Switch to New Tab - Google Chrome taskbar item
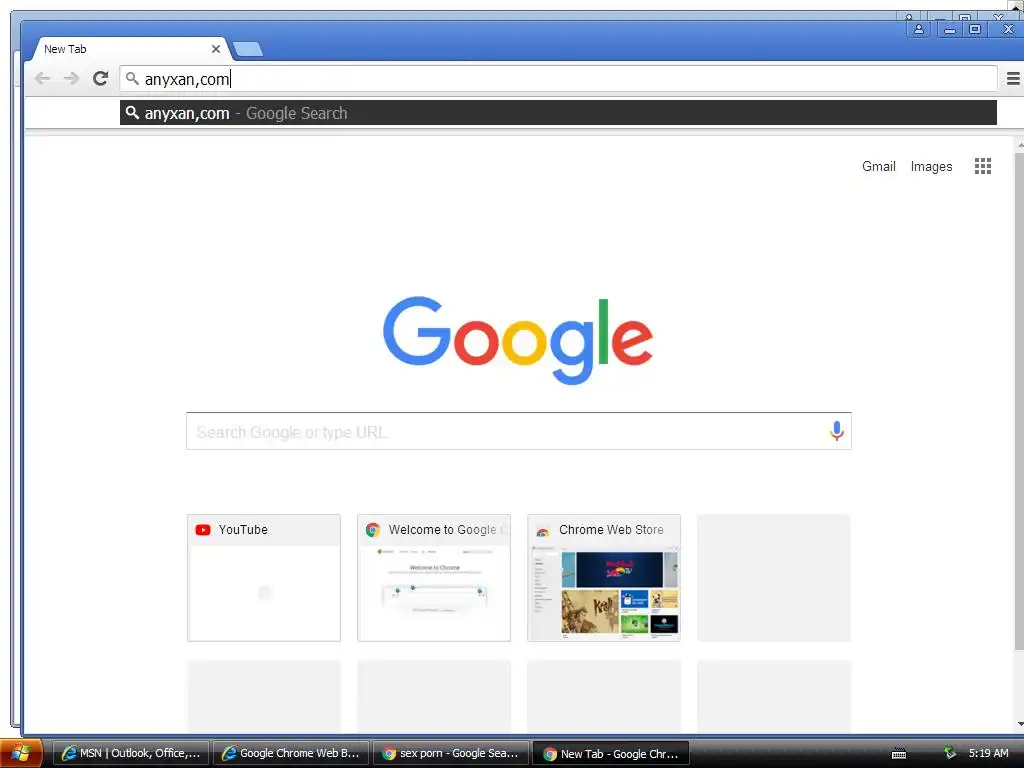Screen dimensions: 1024x768 (611, 754)
